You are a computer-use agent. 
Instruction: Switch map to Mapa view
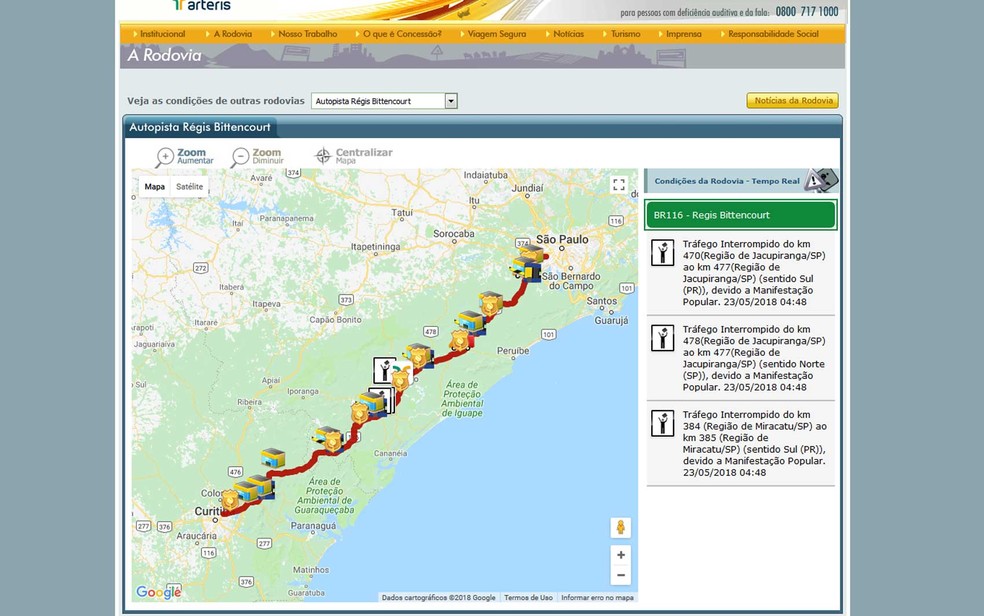(154, 187)
